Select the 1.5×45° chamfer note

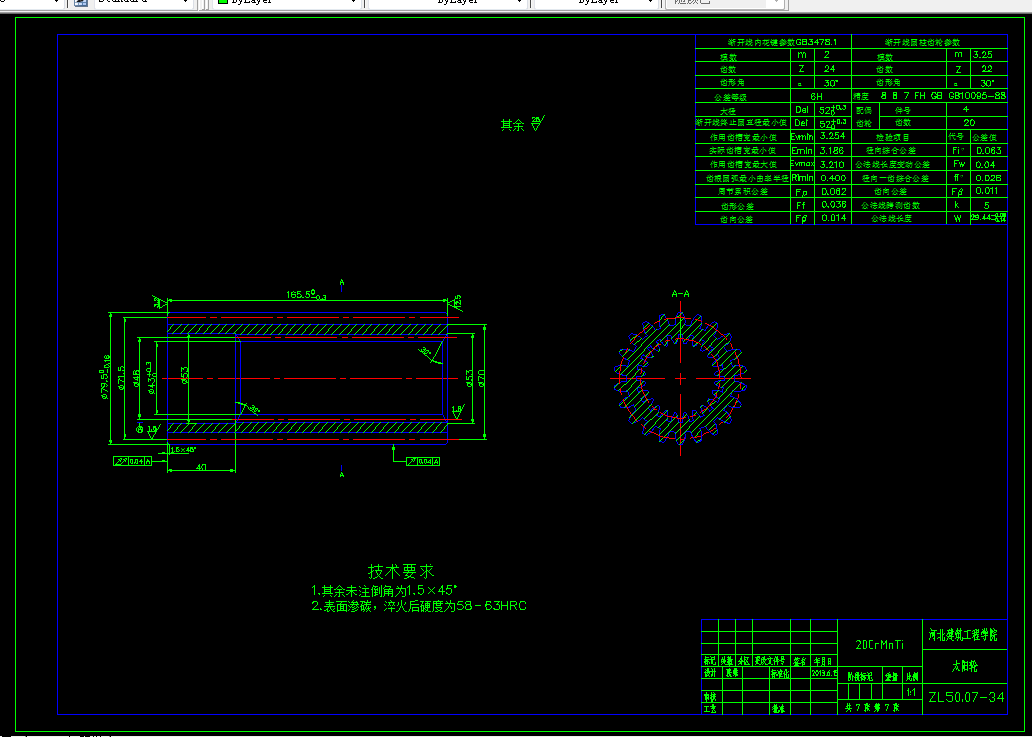tap(182, 449)
